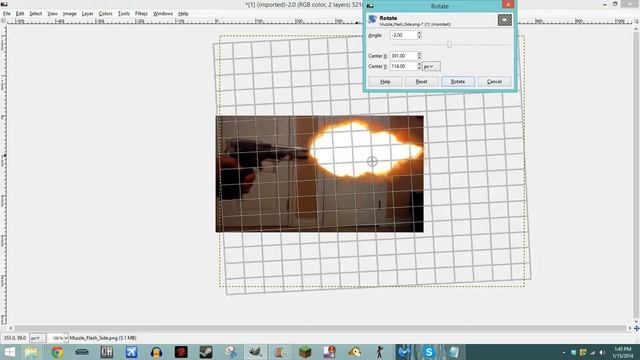
Task: Click the Rotate tool icon in dialog header
Action: [x=372, y=19]
